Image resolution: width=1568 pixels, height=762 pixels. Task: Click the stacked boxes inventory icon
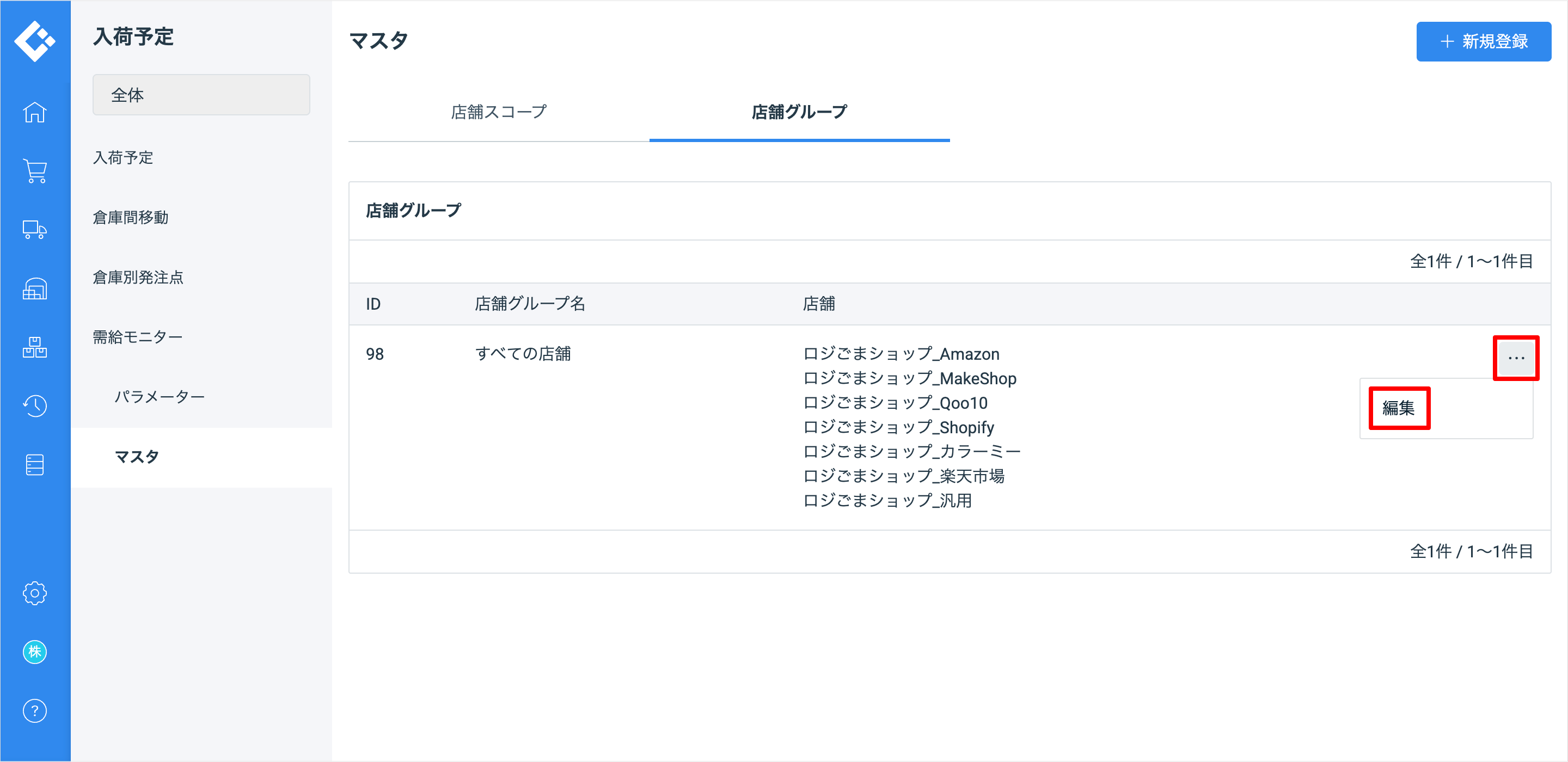pos(35,347)
